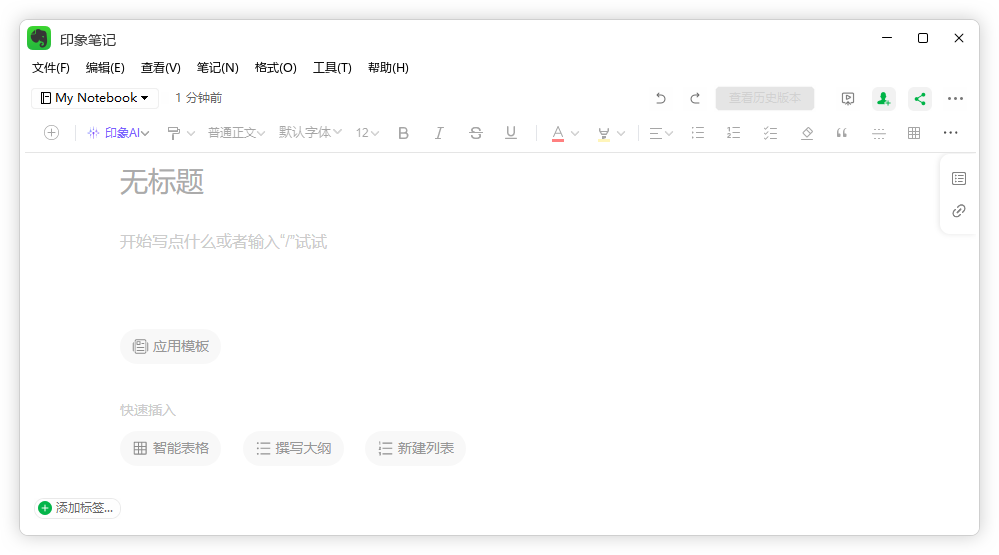Open the 工具(T) menu
The width and height of the screenshot is (999, 555).
(x=332, y=68)
